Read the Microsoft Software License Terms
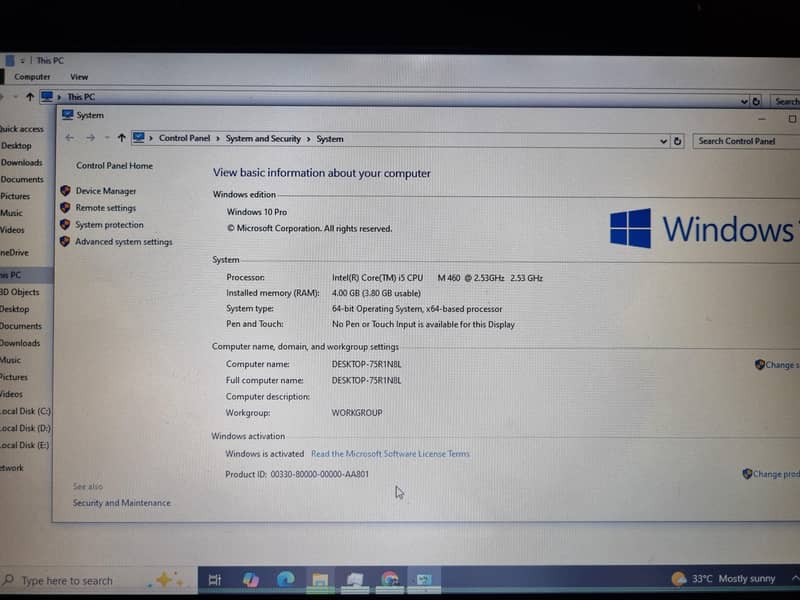 (x=390, y=454)
